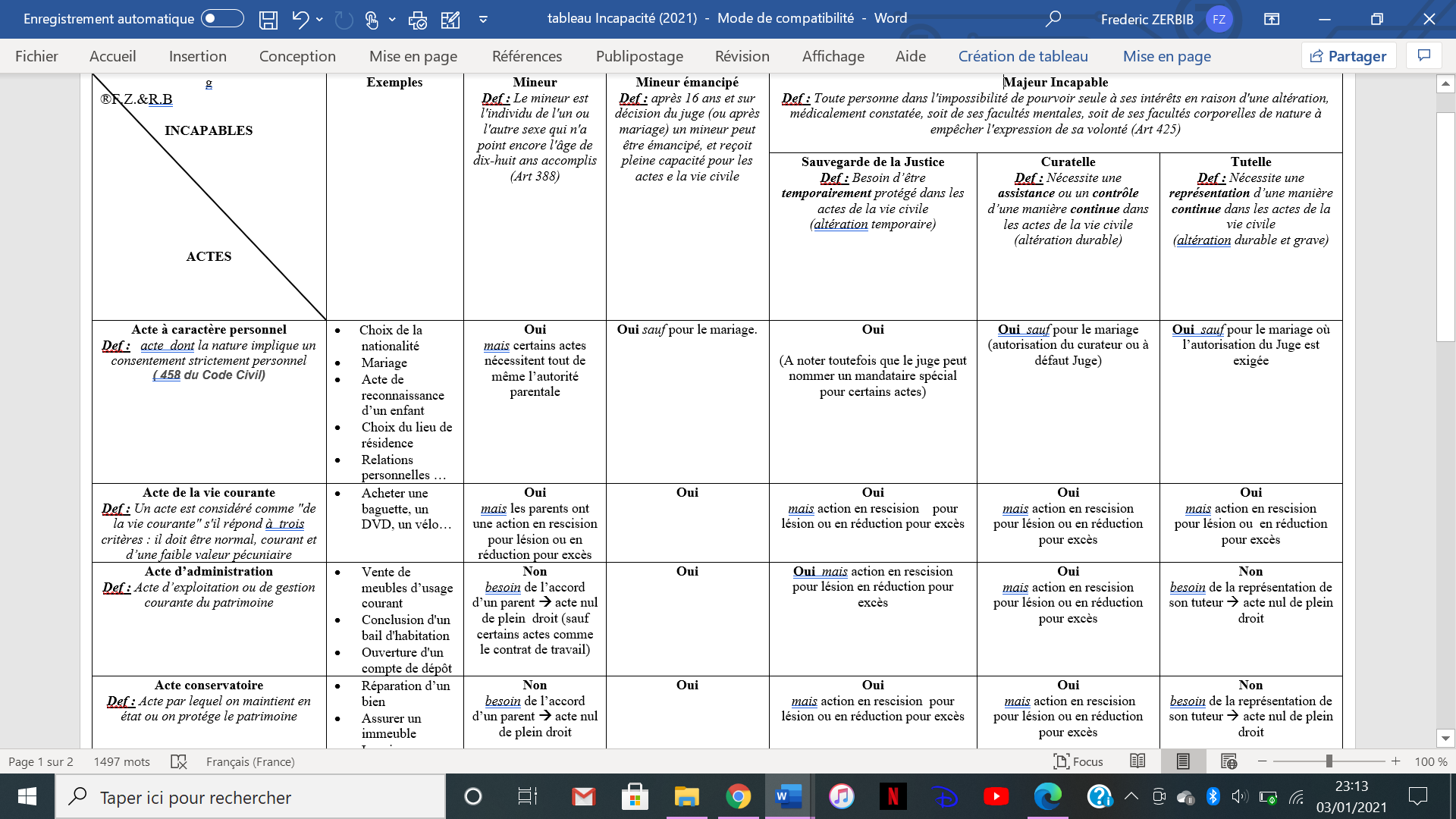Viewport: 1456px width, 819px height.
Task: Open Microsoft Edge from taskbar
Action: point(1047,796)
